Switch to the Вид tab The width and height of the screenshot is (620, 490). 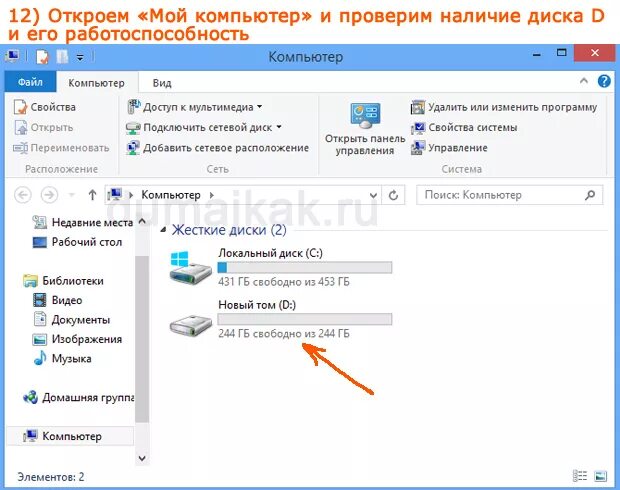(162, 83)
